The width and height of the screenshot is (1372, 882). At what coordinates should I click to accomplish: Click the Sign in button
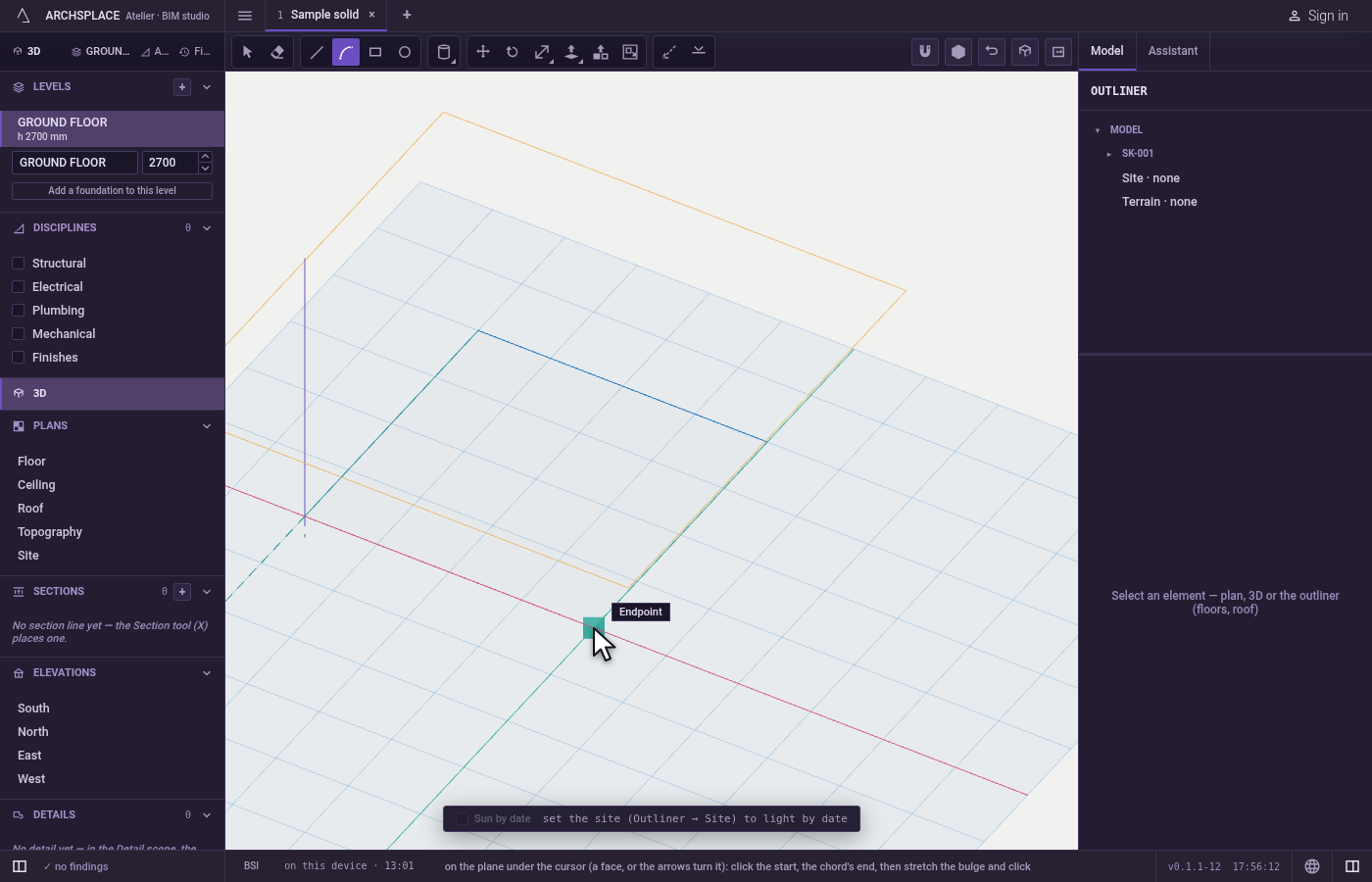pos(1318,16)
